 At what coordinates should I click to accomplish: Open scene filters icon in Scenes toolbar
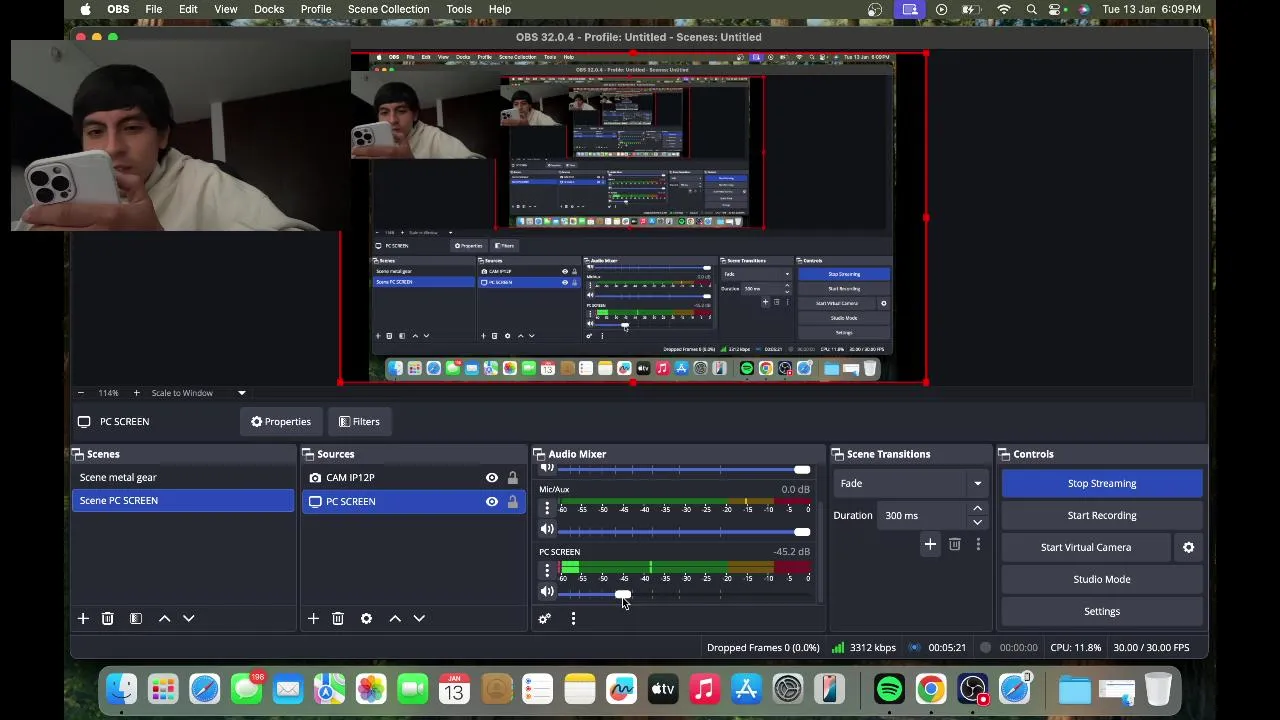[x=136, y=619]
